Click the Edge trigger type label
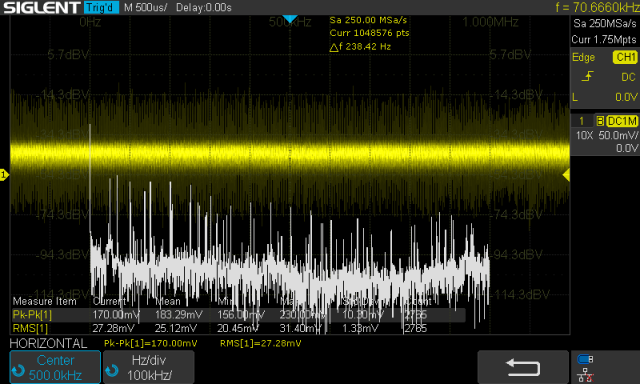 [x=583, y=57]
